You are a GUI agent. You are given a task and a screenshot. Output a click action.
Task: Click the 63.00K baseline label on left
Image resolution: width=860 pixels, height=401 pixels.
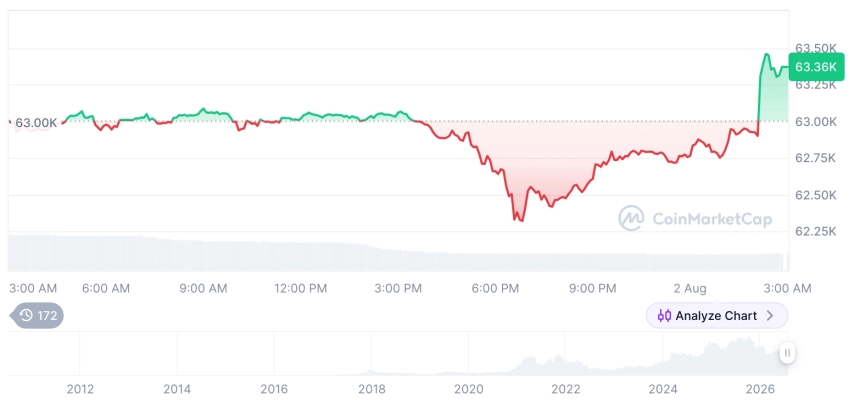pos(36,123)
